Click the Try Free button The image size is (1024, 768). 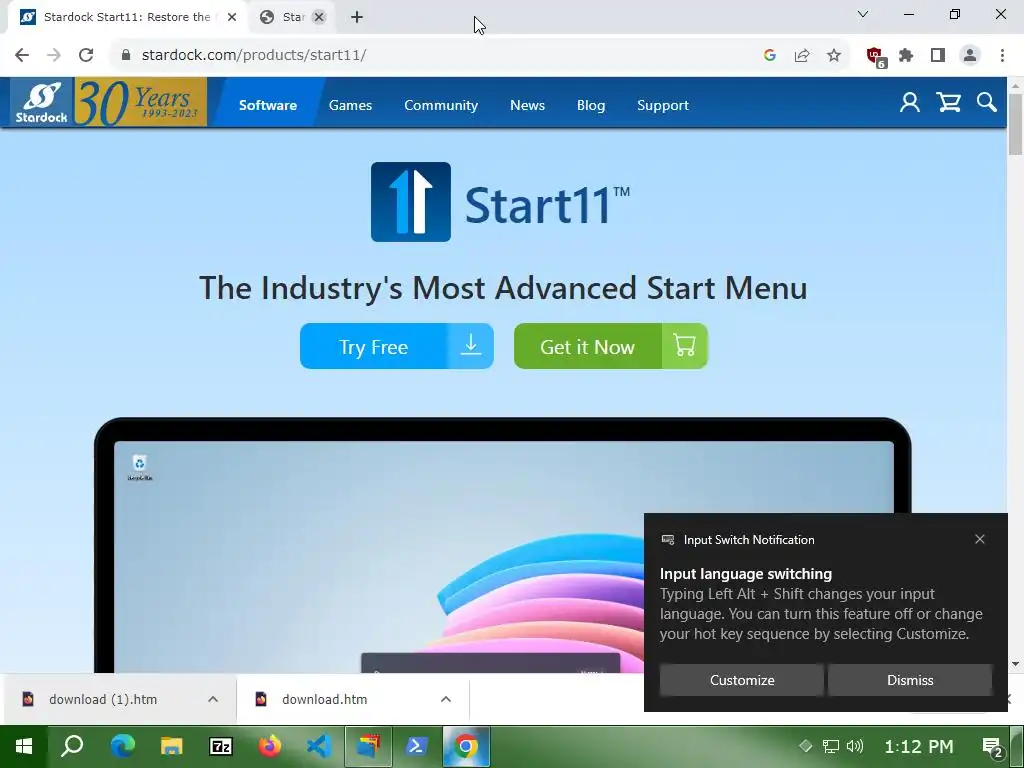(396, 346)
